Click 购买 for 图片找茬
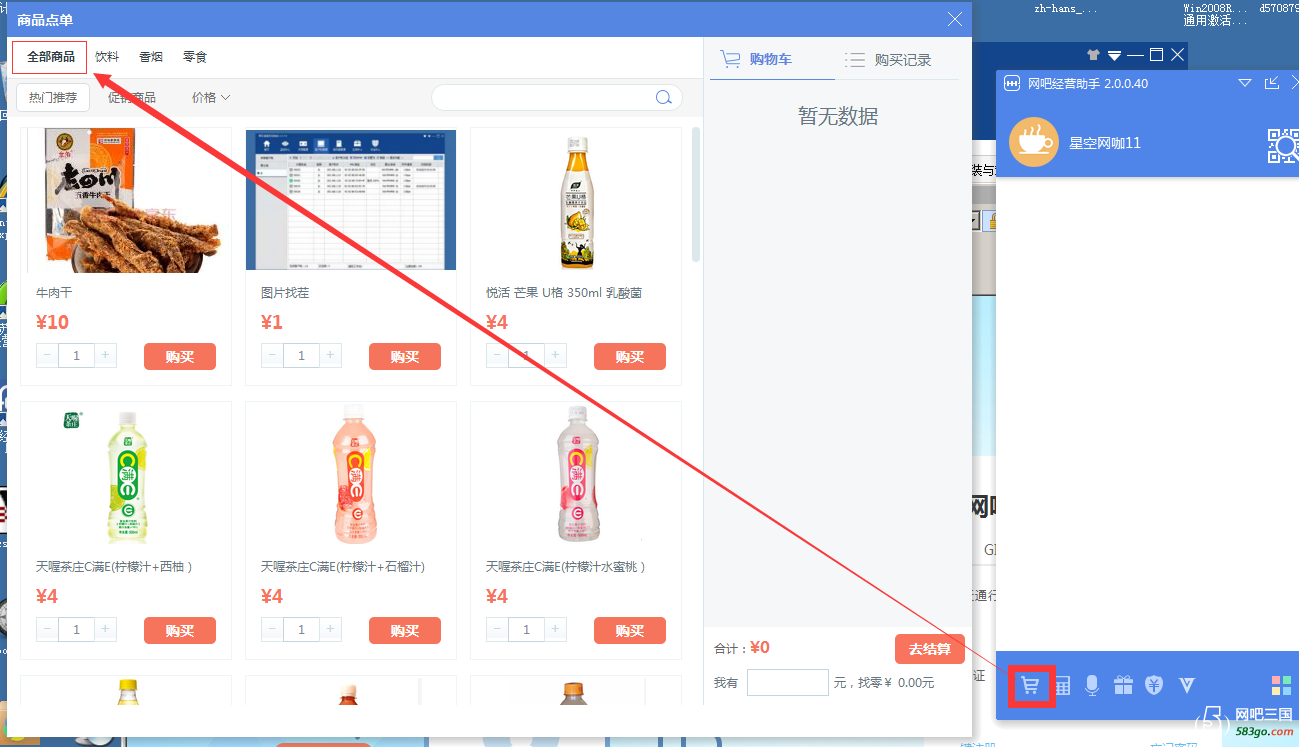The image size is (1299, 747). (405, 356)
